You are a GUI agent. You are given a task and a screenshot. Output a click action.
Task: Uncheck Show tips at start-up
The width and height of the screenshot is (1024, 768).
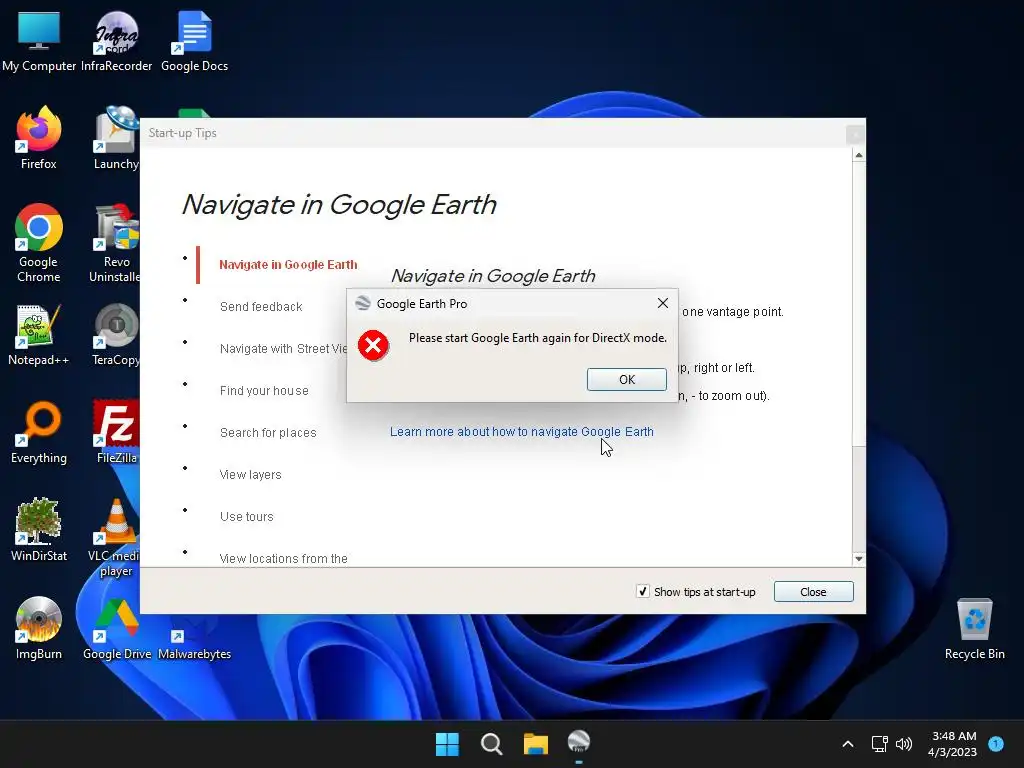coord(643,592)
